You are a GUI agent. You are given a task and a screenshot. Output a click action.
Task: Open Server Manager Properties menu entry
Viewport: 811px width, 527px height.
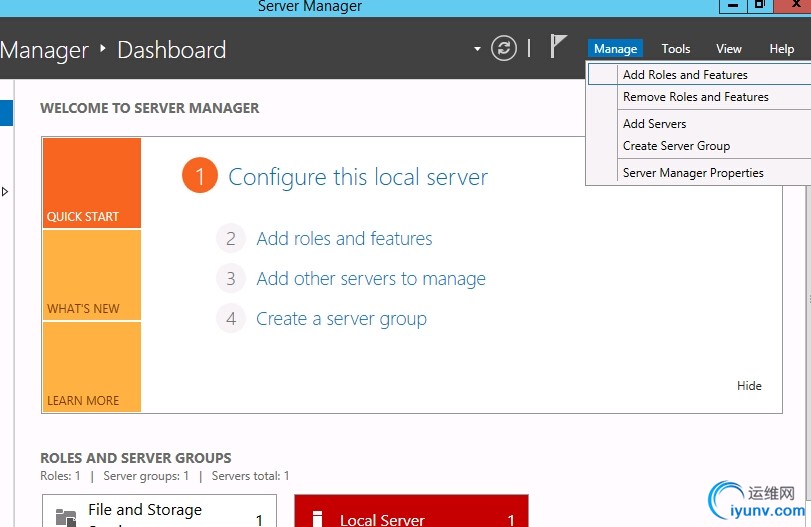(699, 173)
